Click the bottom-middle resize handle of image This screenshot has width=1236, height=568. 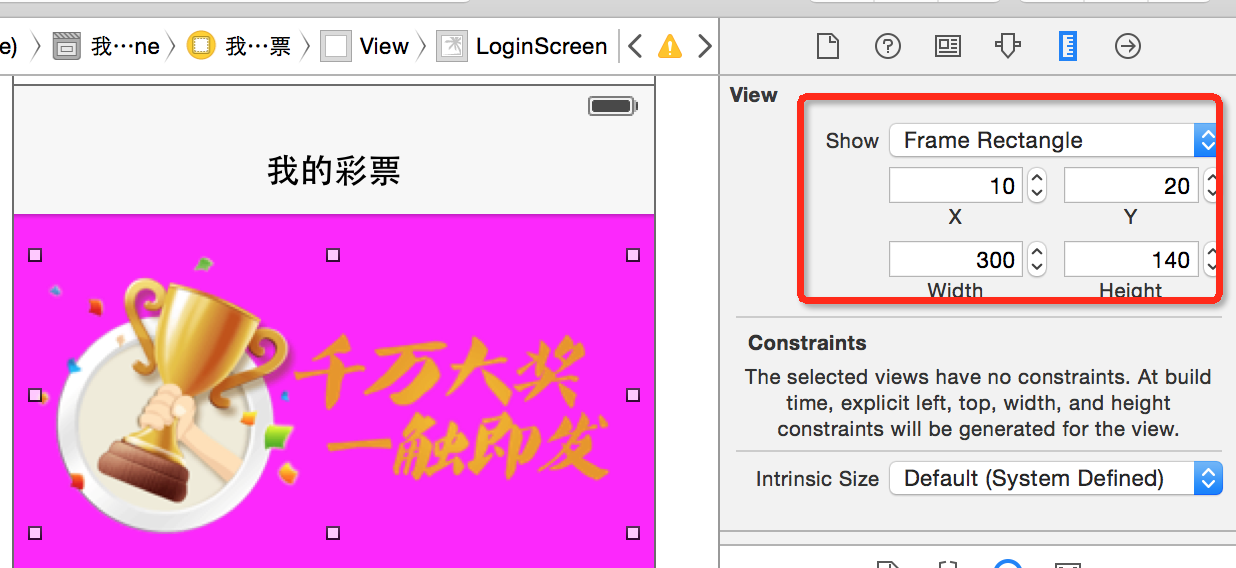(333, 533)
